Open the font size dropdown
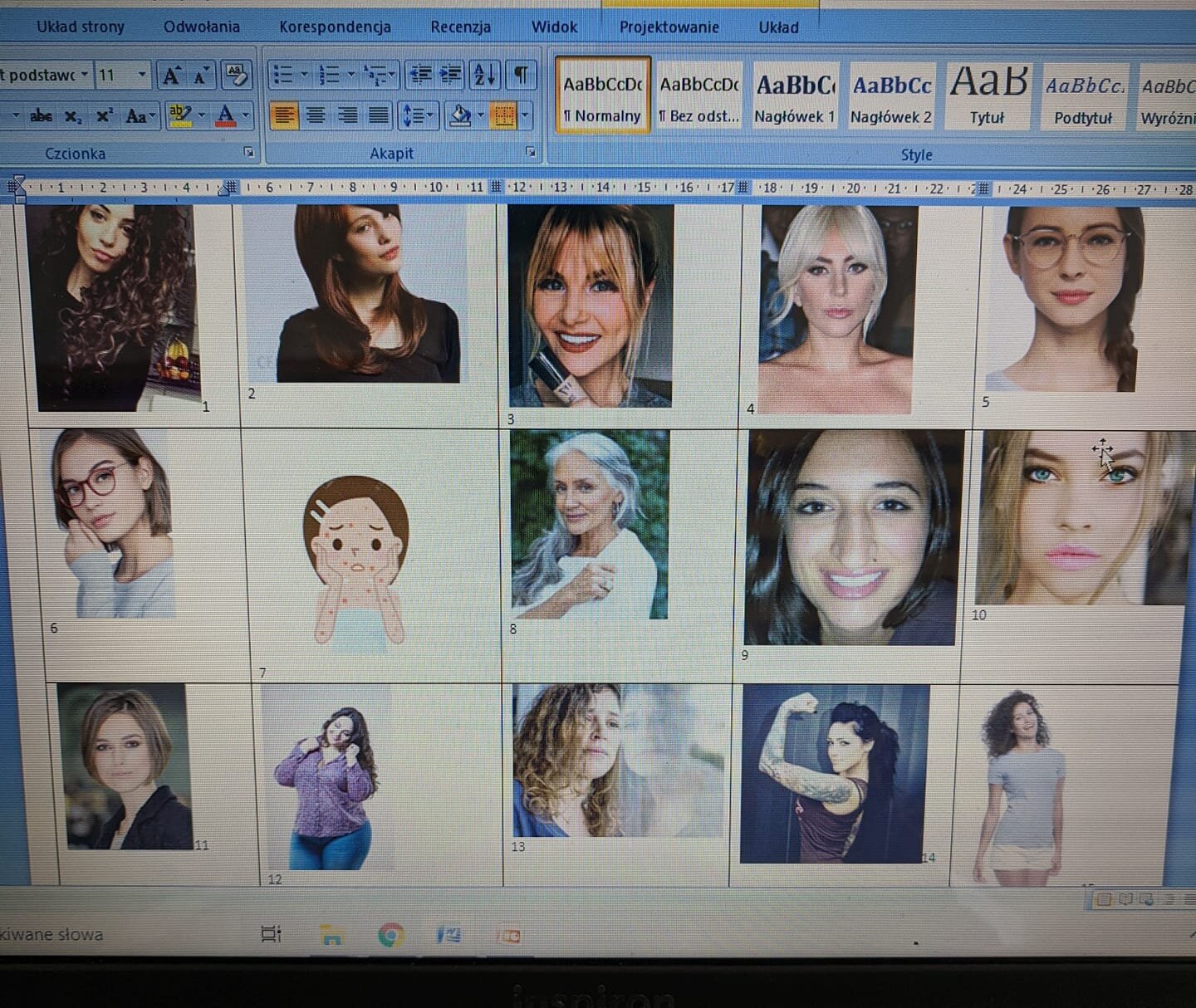This screenshot has height=1008, width=1196. [x=141, y=76]
